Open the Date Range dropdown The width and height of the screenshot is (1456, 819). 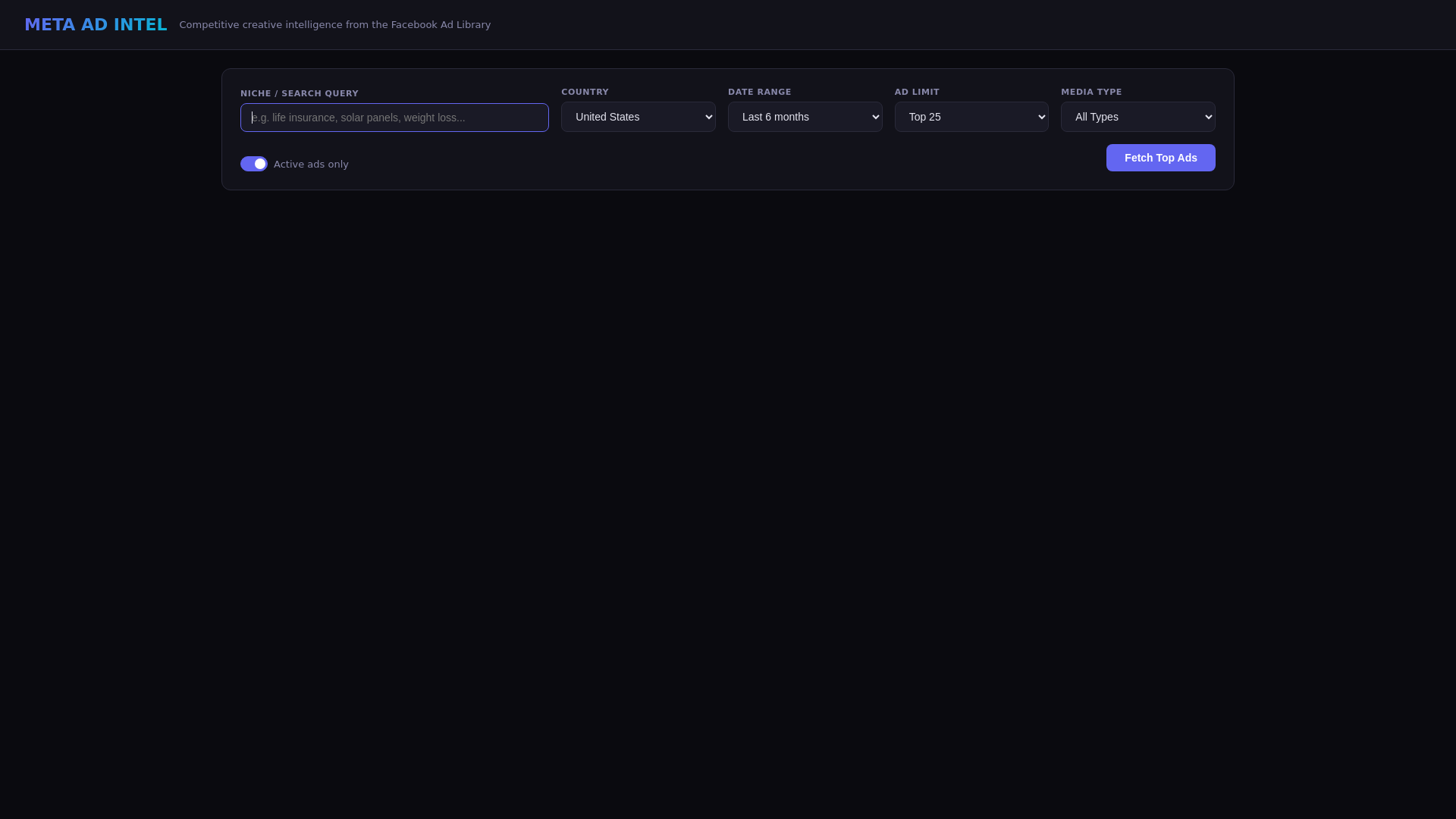[x=805, y=117]
